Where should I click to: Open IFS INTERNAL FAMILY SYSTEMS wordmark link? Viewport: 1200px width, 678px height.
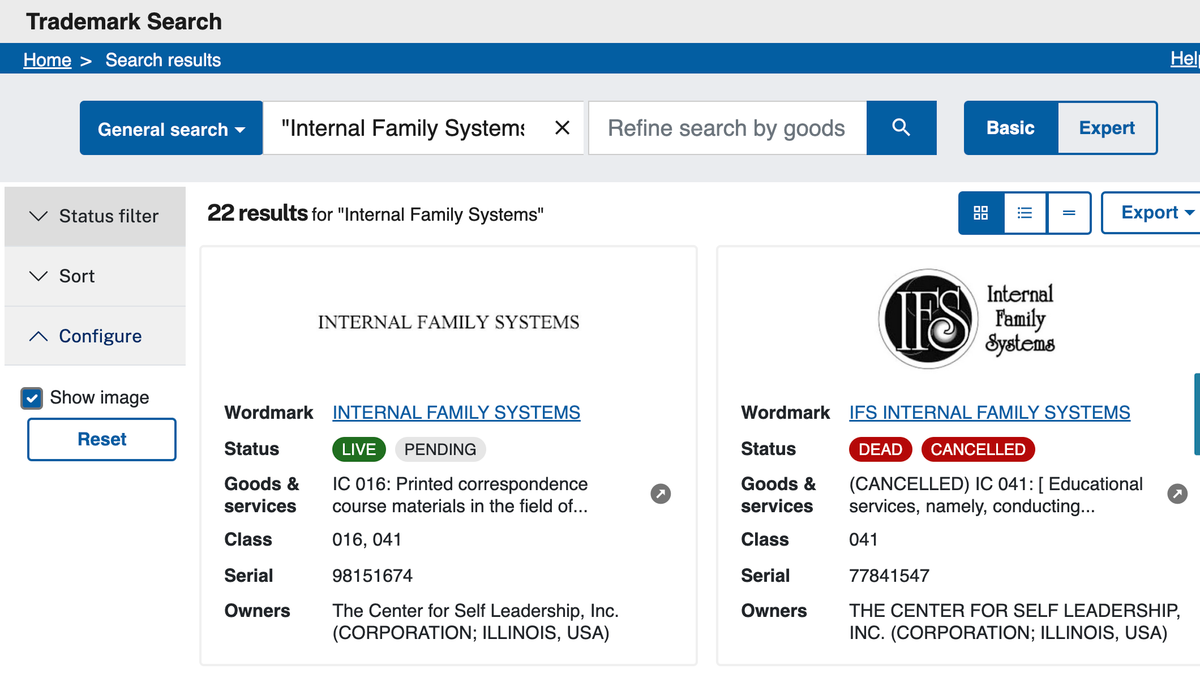tap(990, 412)
